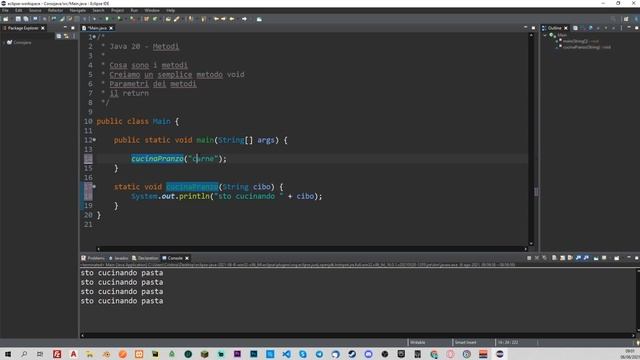Image resolution: width=640 pixels, height=360 pixels.
Task: Toggle Word Wrap in Console toolbar
Action: pyautogui.click(x=570, y=258)
